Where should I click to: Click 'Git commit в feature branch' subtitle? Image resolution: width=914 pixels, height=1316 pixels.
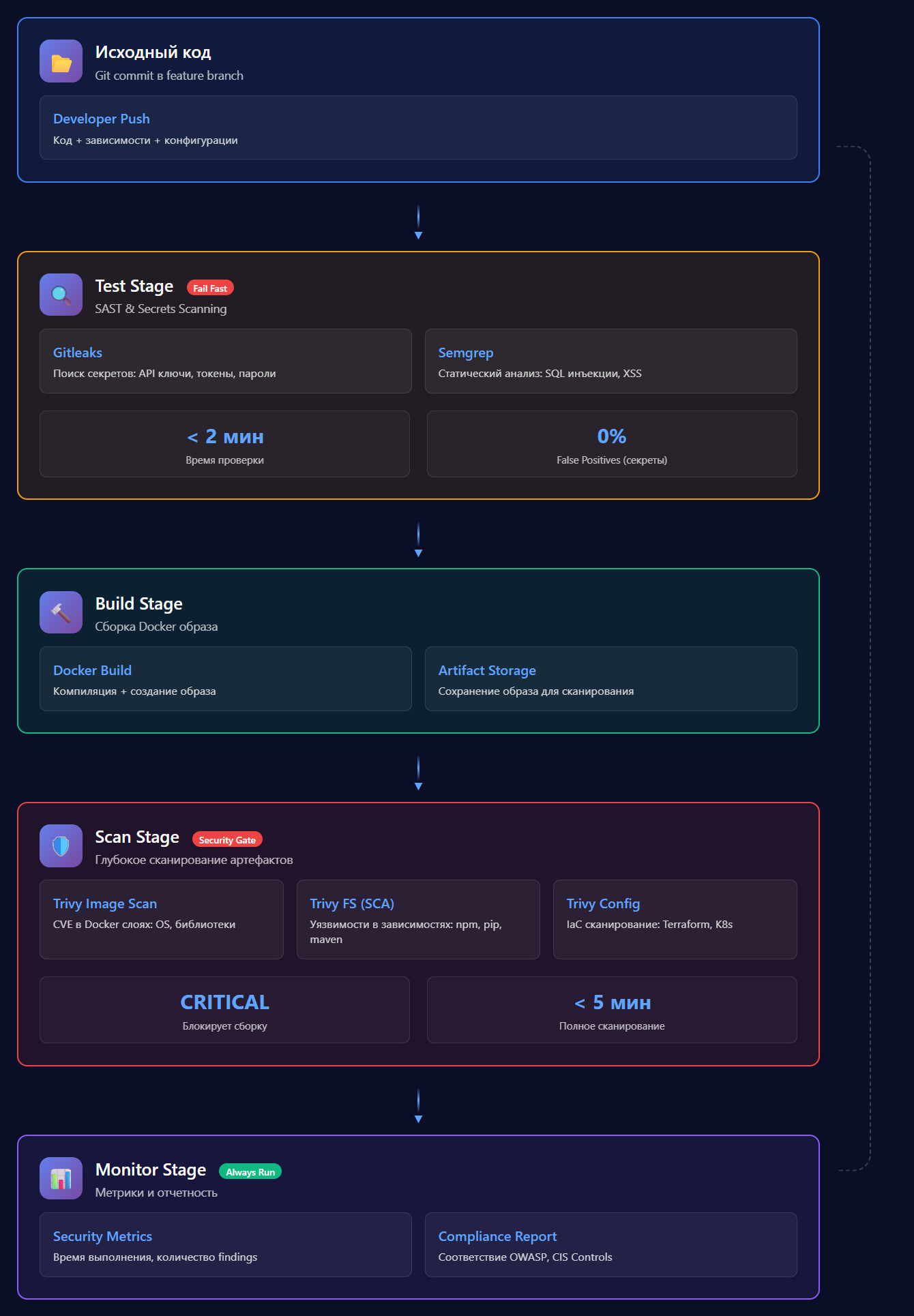coord(169,76)
